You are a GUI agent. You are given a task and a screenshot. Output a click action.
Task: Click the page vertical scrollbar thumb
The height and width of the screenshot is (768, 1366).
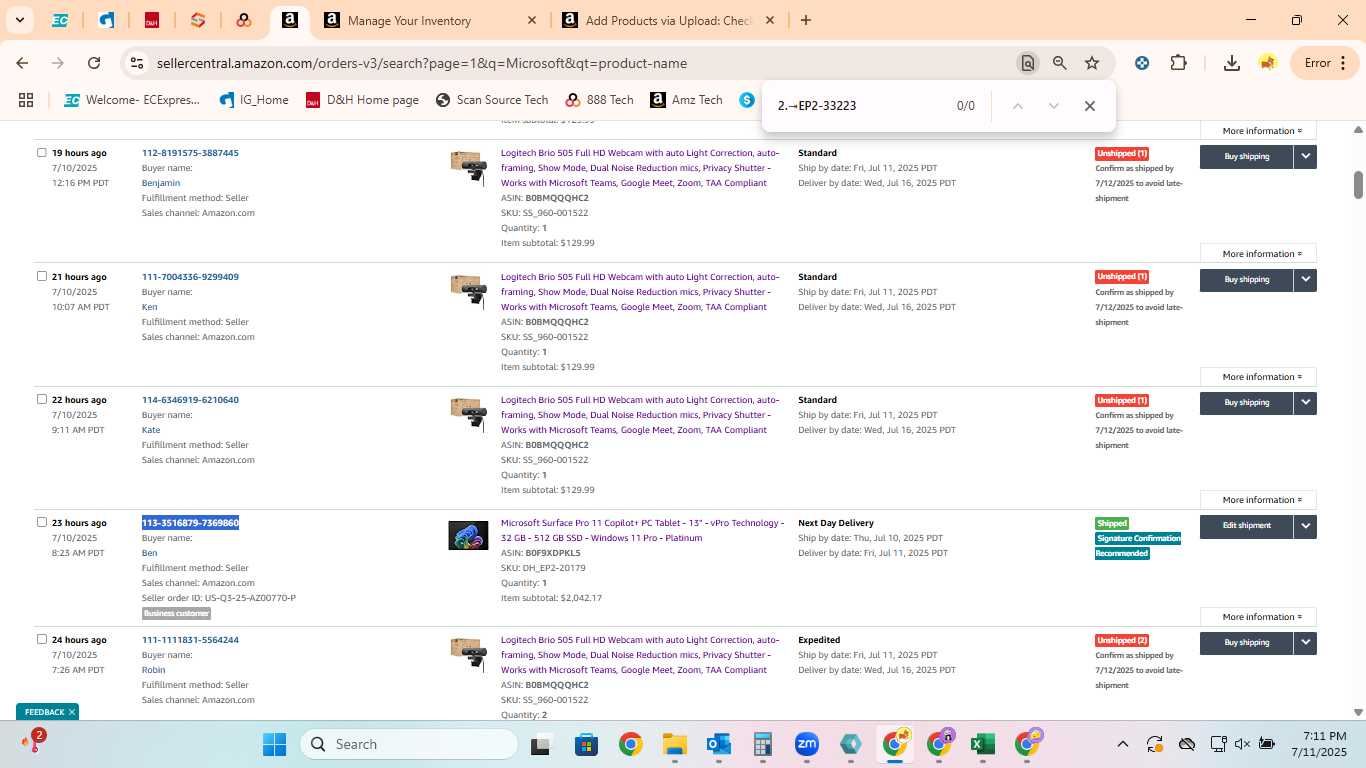click(1358, 184)
